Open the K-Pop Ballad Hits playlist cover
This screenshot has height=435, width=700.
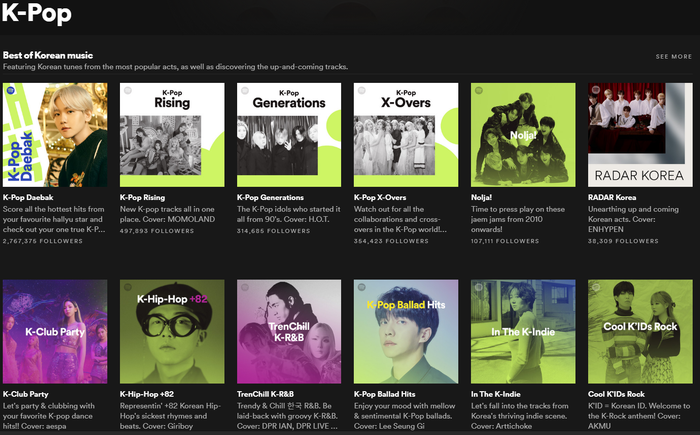(x=406, y=331)
